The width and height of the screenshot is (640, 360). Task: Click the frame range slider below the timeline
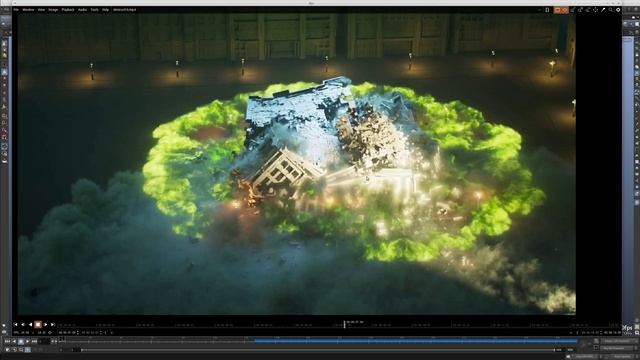point(318,350)
